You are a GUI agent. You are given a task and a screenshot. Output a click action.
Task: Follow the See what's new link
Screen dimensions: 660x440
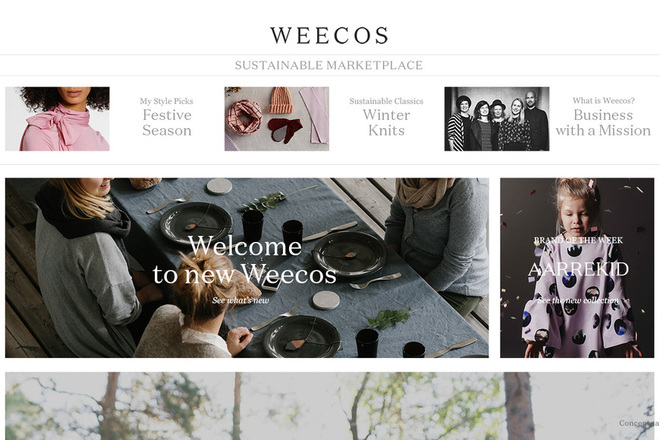(x=240, y=300)
